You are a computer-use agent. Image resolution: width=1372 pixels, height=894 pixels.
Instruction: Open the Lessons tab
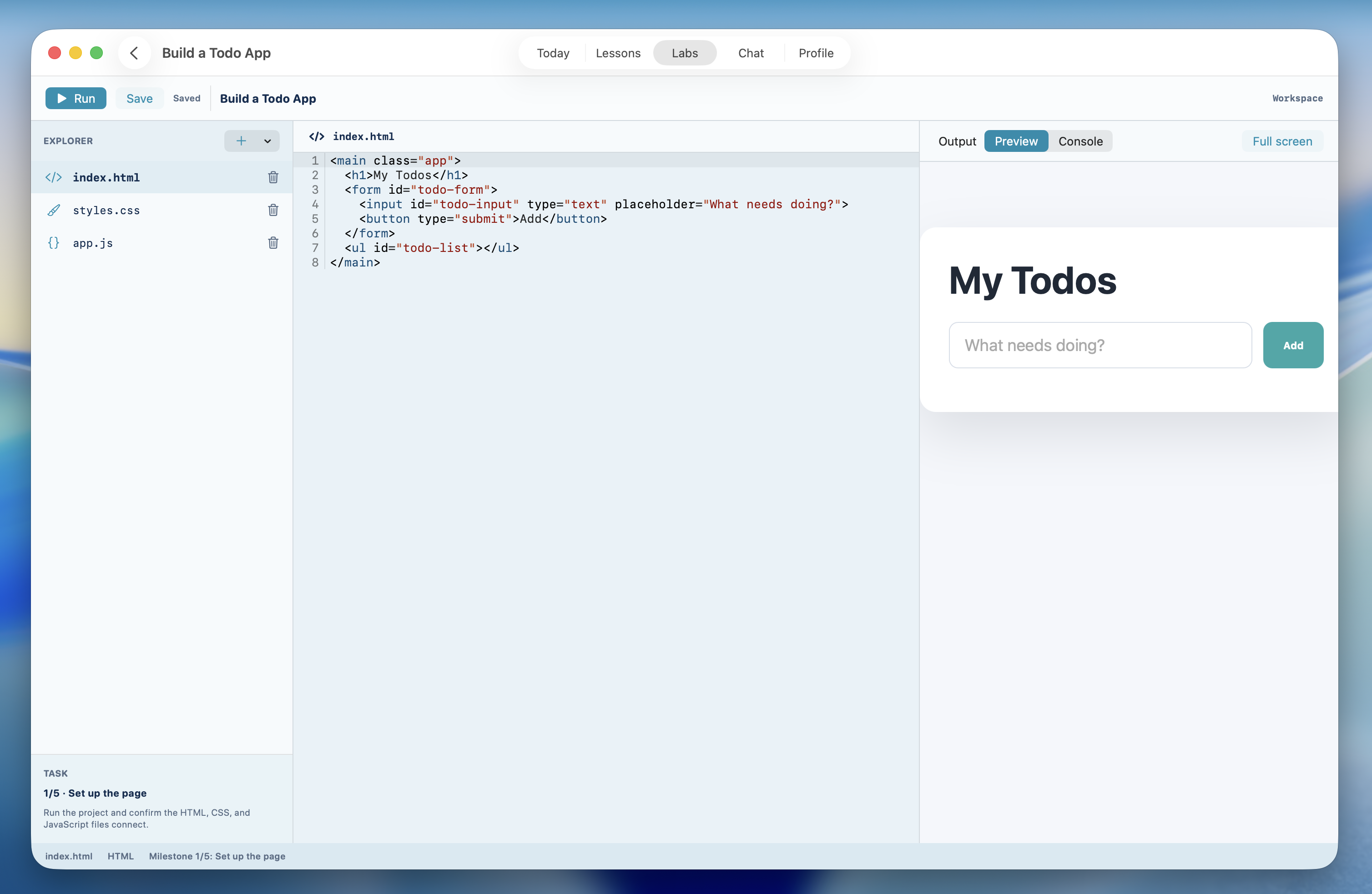pos(618,53)
